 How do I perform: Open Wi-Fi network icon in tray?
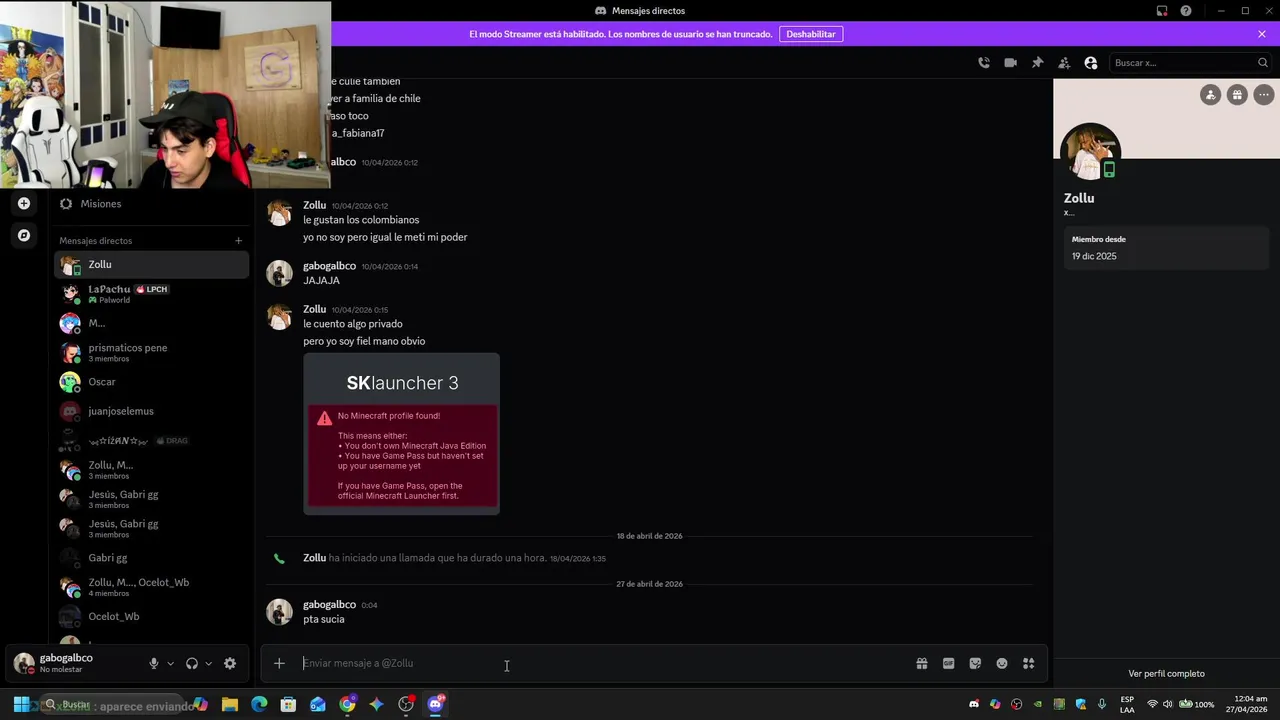[1152, 704]
